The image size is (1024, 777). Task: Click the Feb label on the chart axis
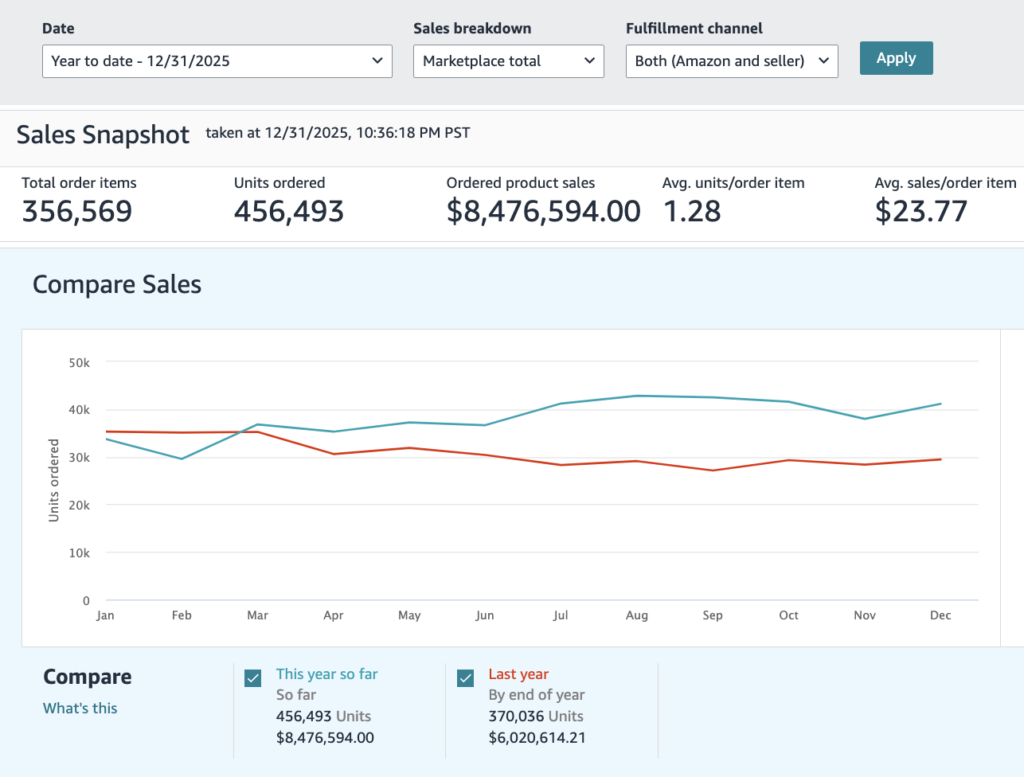182,615
